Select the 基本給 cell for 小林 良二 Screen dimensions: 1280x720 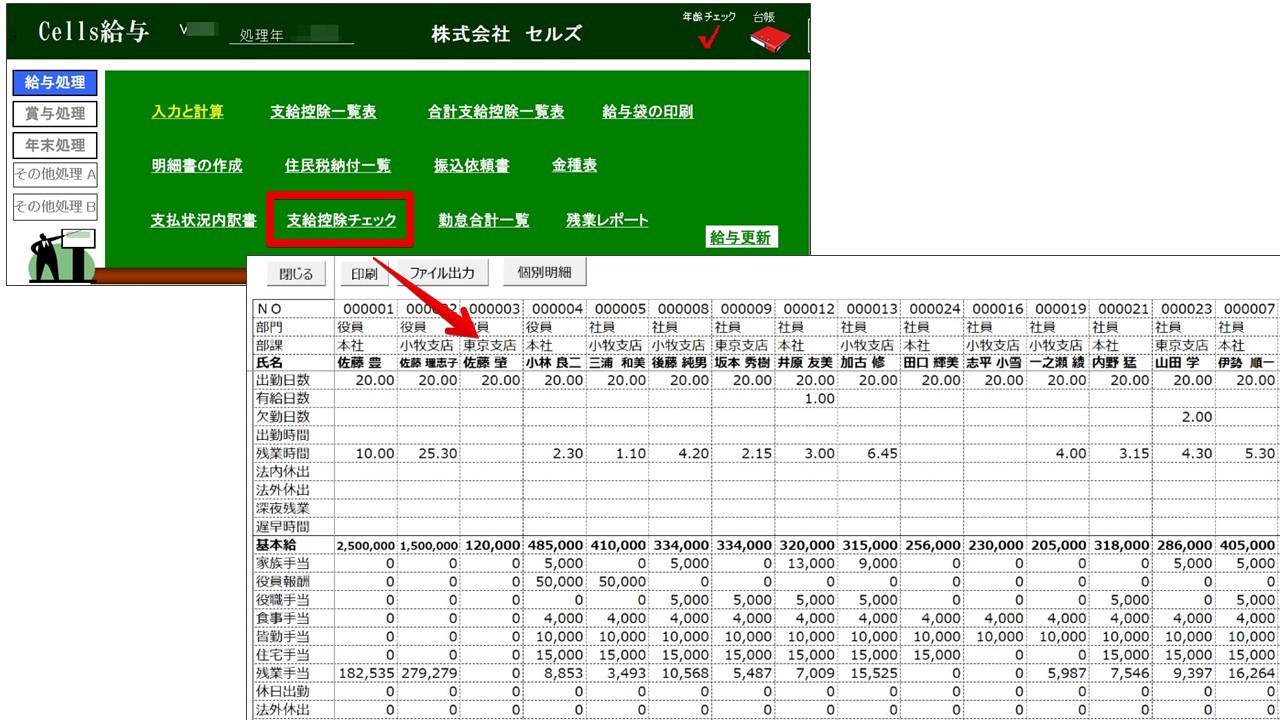[x=554, y=545]
